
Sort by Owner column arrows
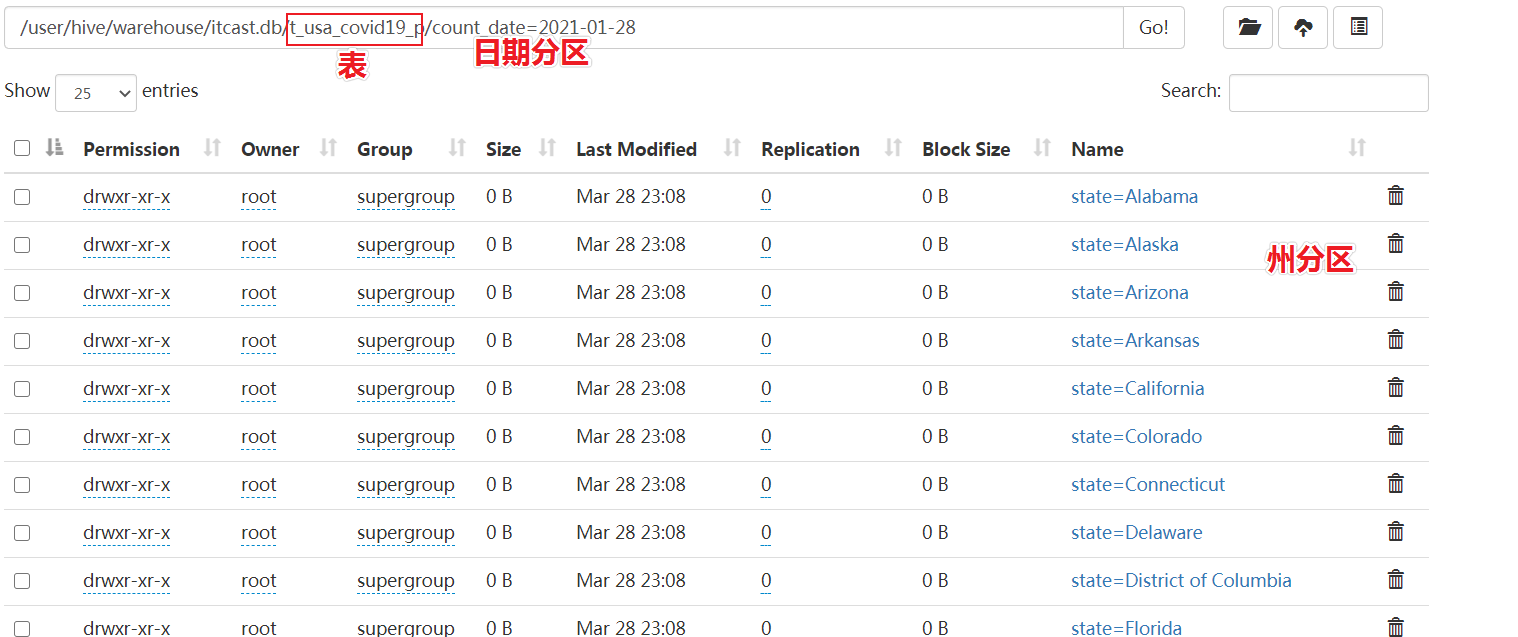pyautogui.click(x=328, y=148)
